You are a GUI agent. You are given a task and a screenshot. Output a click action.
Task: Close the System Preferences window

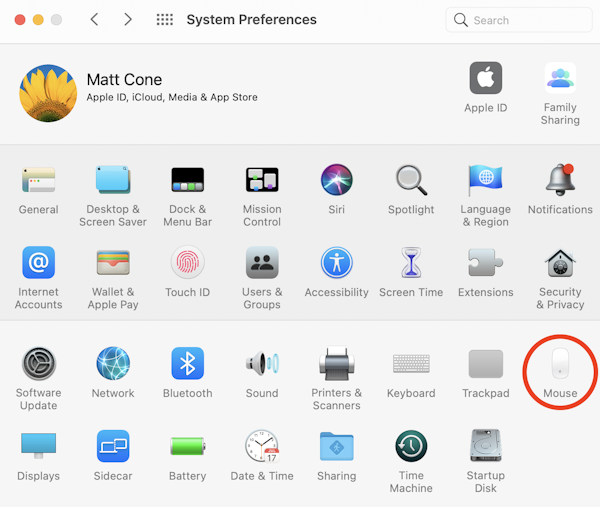(20, 20)
